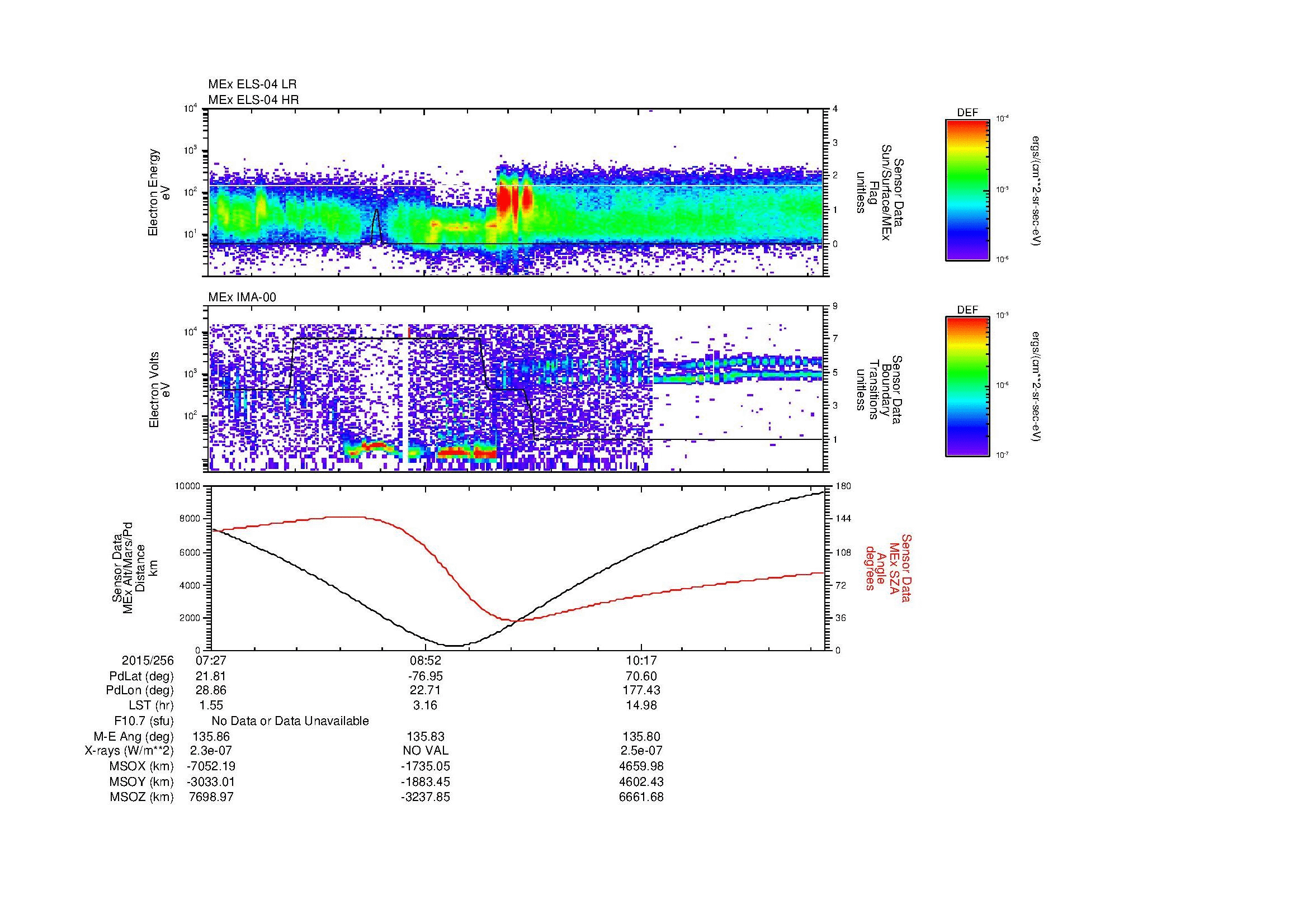This screenshot has width=1308, height=924.
Task: Click the top colorbar unit label ergs/(cm**2-sr-sec-eV)
Action: coord(1037,190)
